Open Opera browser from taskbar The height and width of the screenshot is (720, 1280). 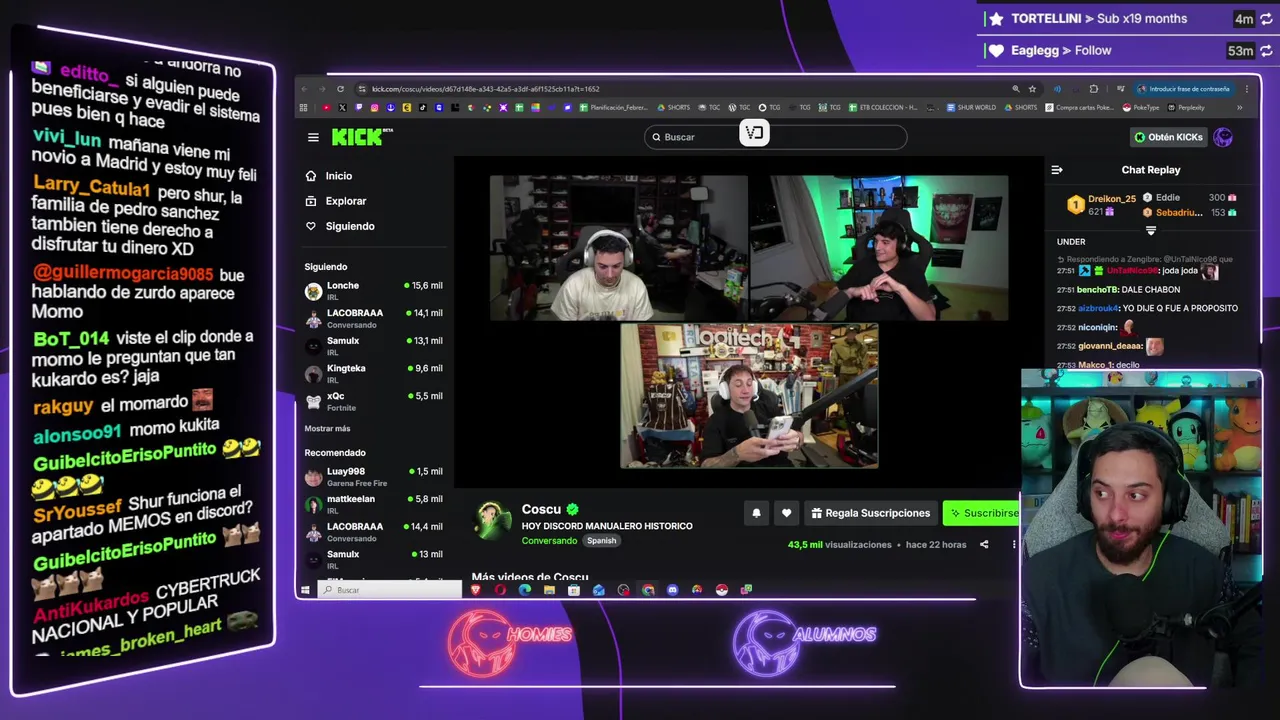click(500, 590)
